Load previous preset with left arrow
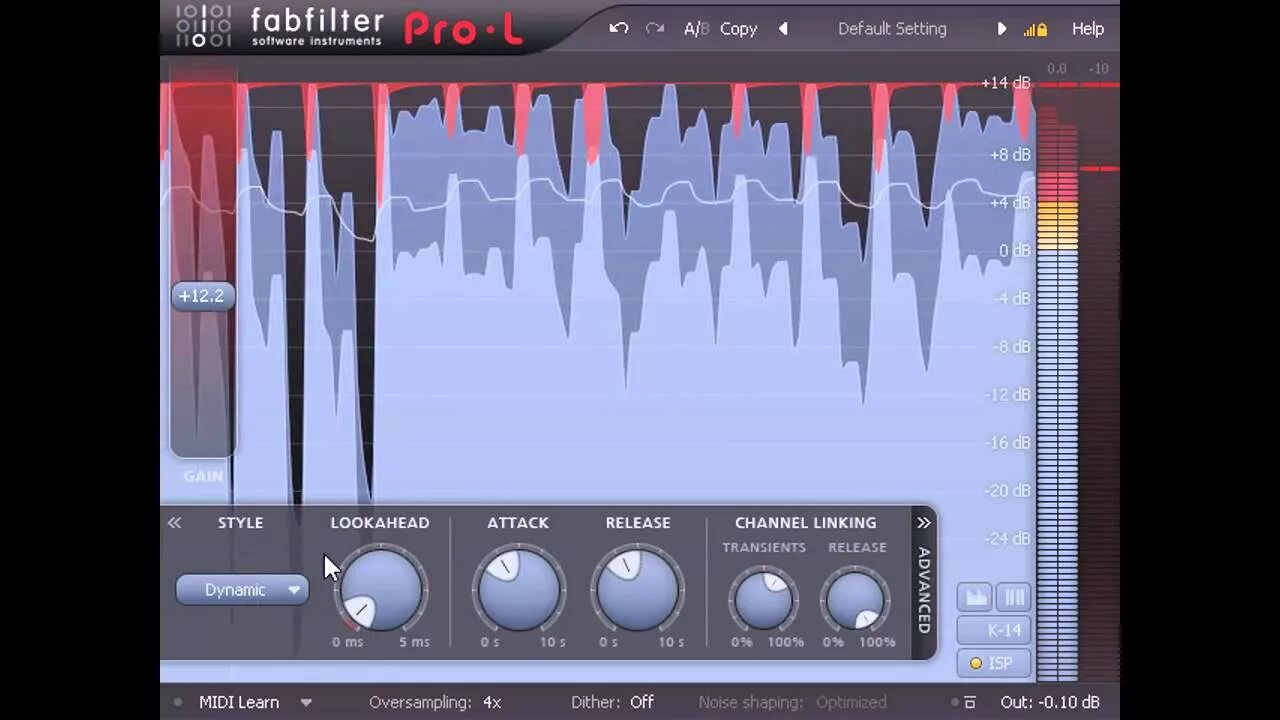The height and width of the screenshot is (720, 1280). pyautogui.click(x=783, y=29)
